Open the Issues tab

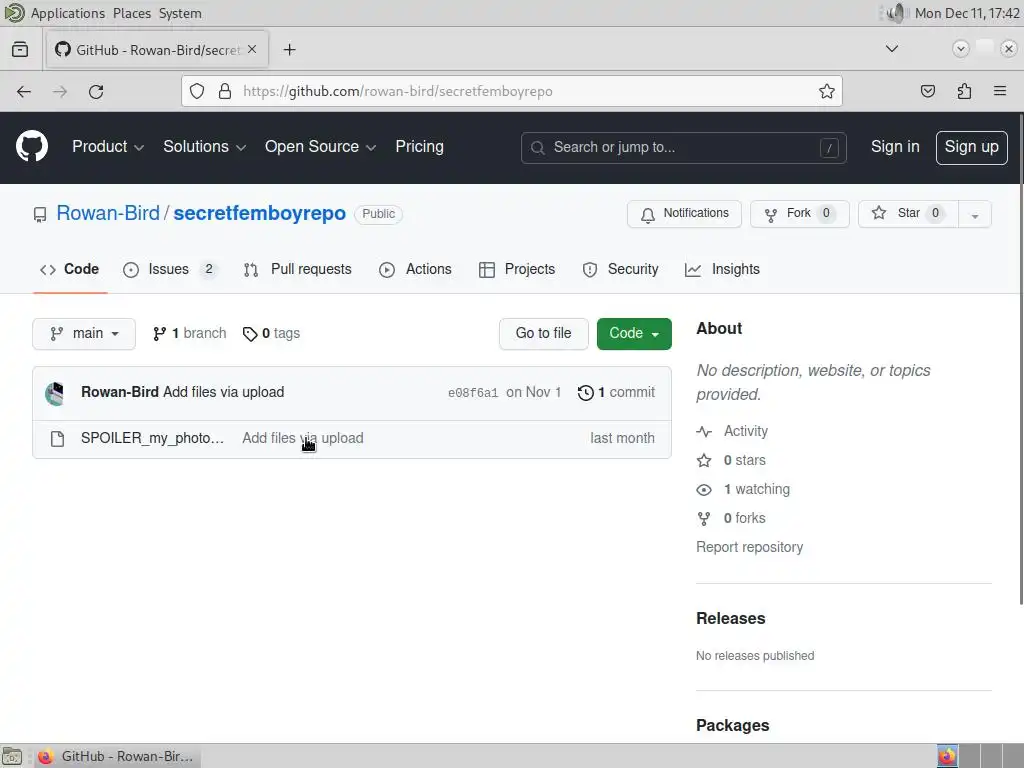click(169, 269)
